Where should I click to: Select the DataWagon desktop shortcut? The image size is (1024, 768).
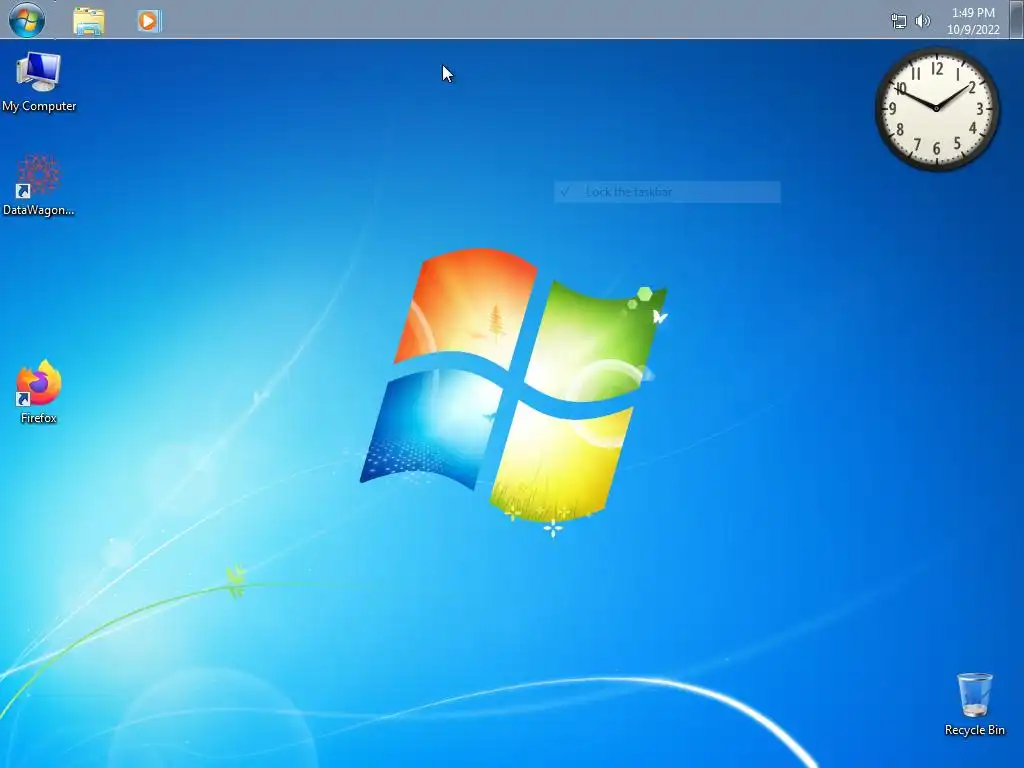pos(39,185)
